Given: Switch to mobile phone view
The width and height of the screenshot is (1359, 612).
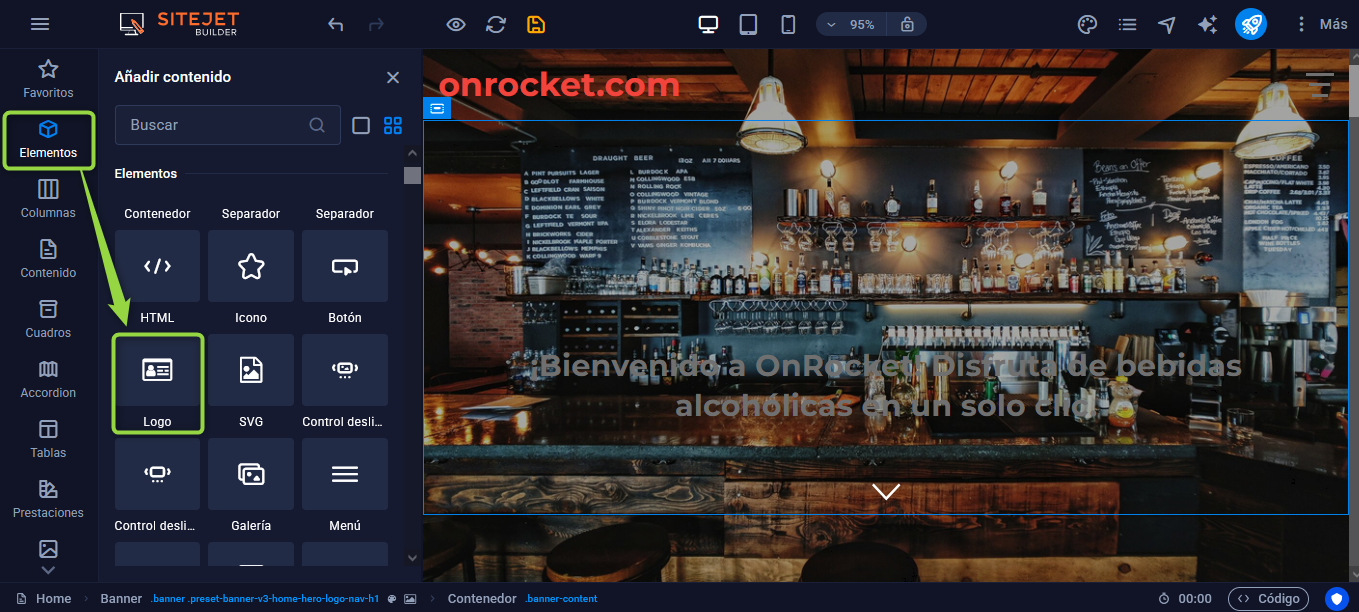Looking at the screenshot, I should [788, 24].
